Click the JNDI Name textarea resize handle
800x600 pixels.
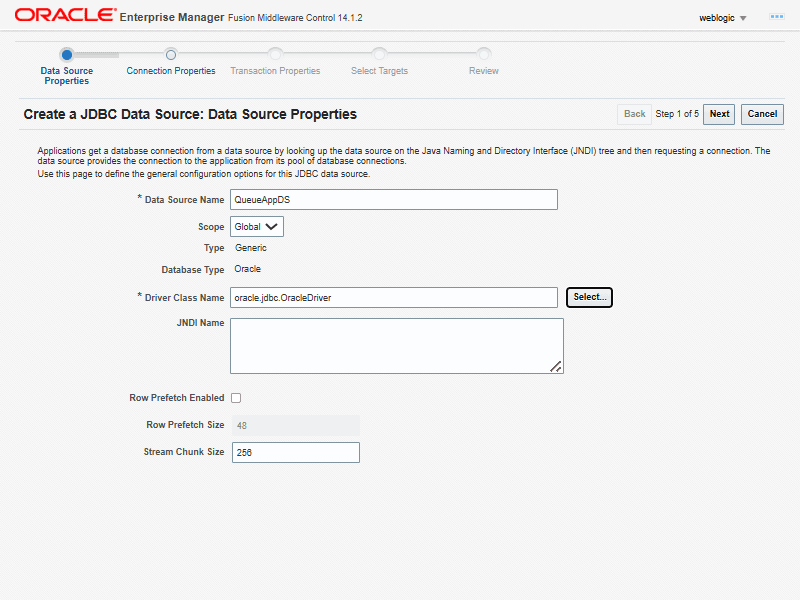(x=556, y=367)
